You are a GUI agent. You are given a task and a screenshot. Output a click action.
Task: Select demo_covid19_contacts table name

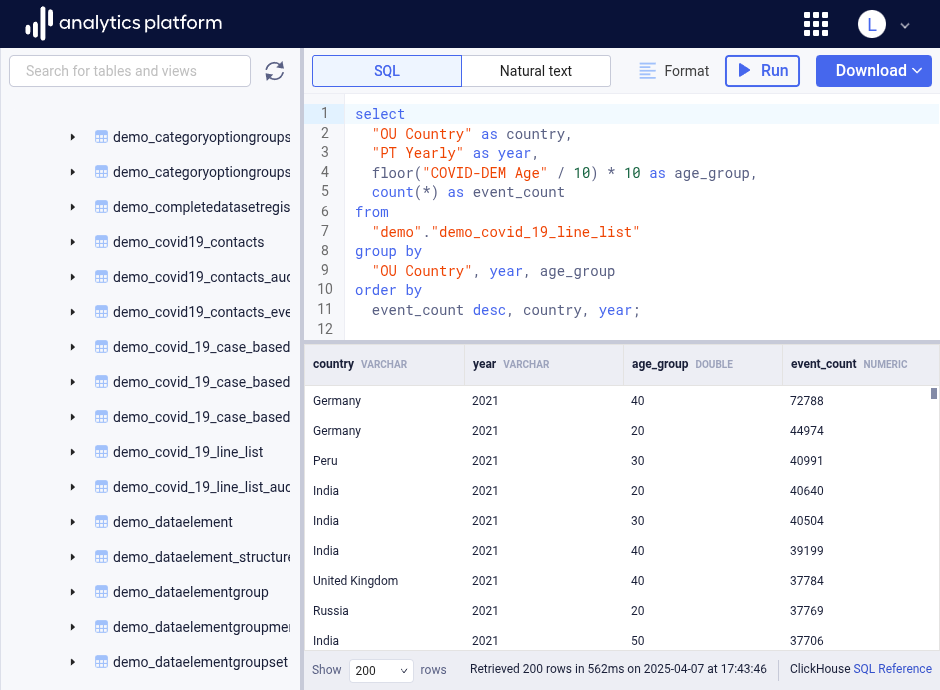[x=188, y=242]
